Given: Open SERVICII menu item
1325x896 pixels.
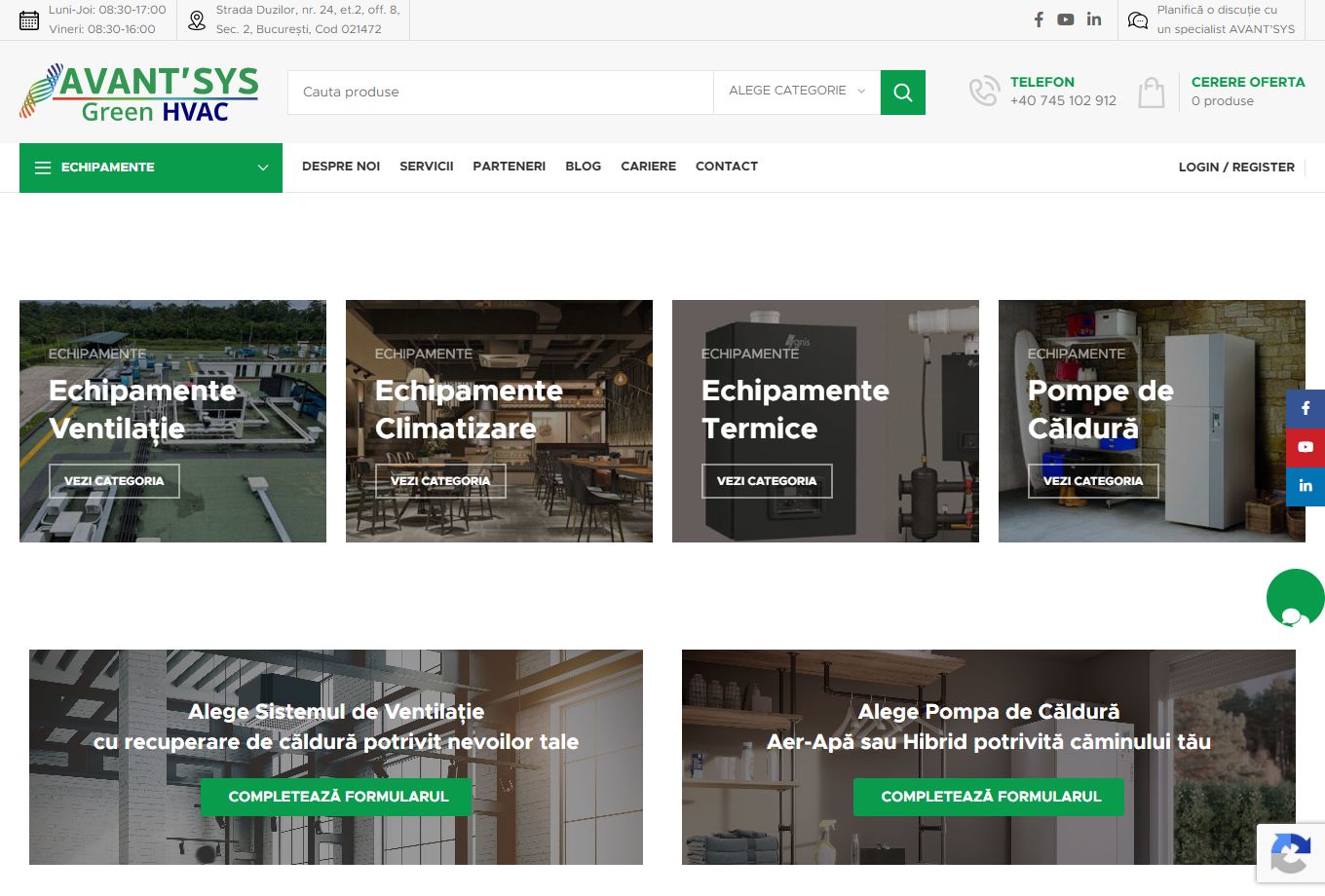Looking at the screenshot, I should point(427,167).
